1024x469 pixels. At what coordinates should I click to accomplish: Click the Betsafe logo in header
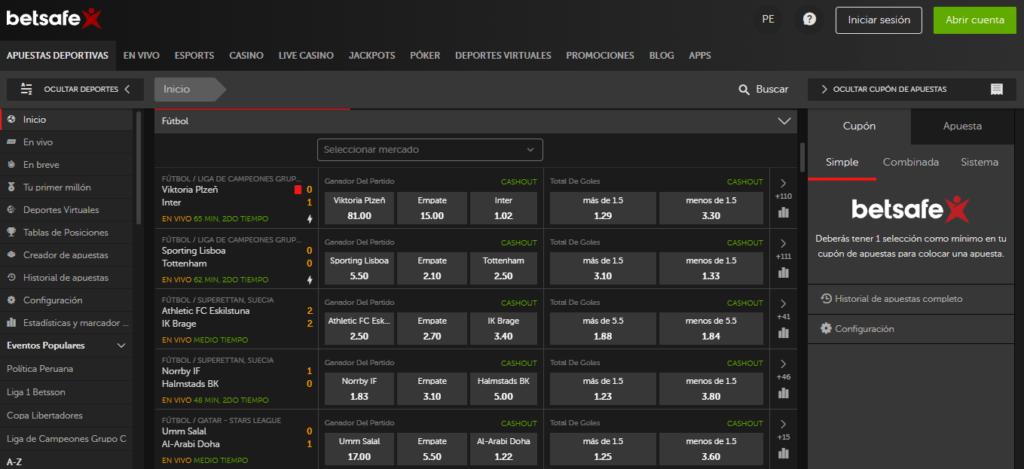click(54, 20)
